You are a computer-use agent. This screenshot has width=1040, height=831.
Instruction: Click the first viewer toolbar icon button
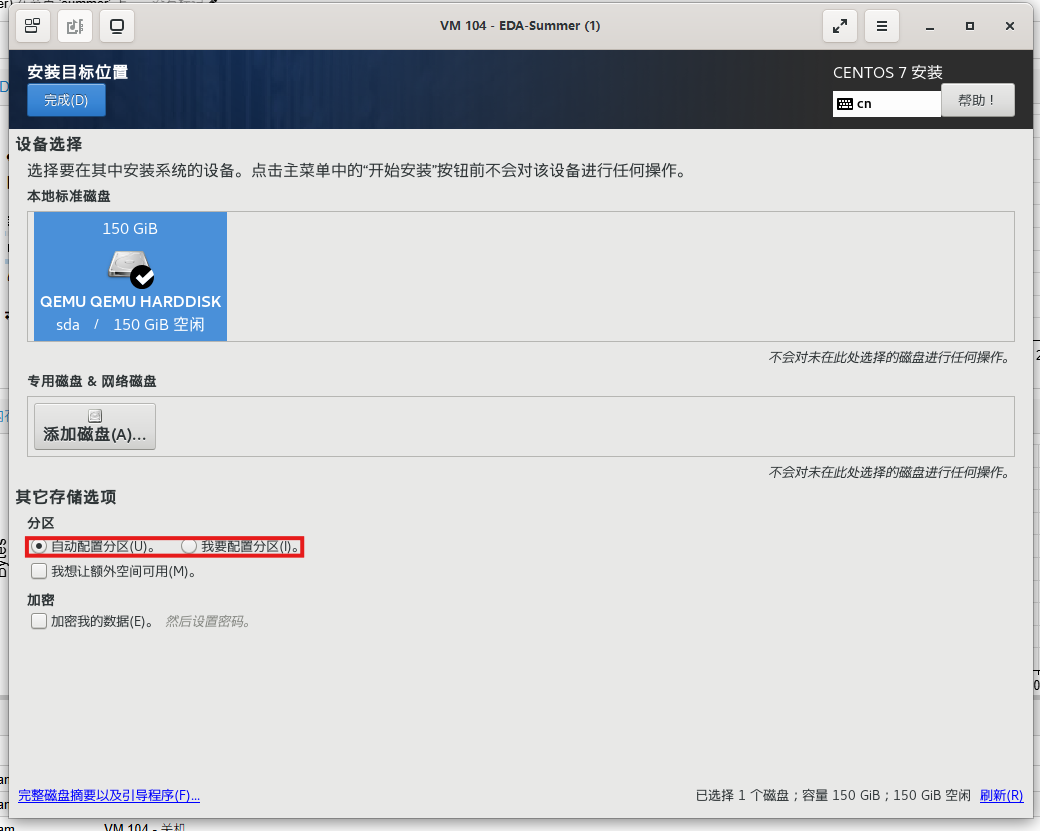[x=33, y=26]
